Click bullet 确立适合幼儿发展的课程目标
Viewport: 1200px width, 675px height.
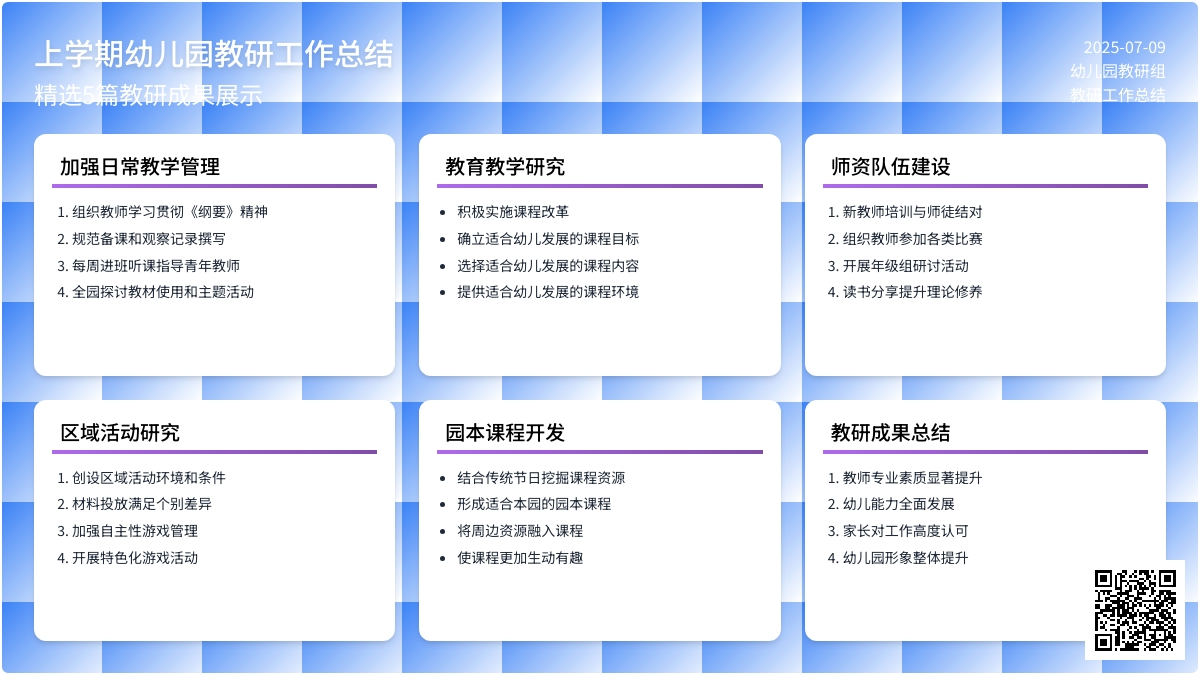[x=548, y=239]
